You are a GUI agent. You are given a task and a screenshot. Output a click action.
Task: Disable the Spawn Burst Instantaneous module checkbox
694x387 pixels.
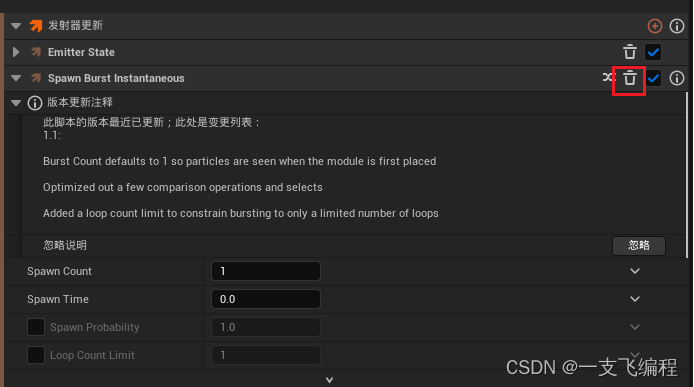pos(653,78)
